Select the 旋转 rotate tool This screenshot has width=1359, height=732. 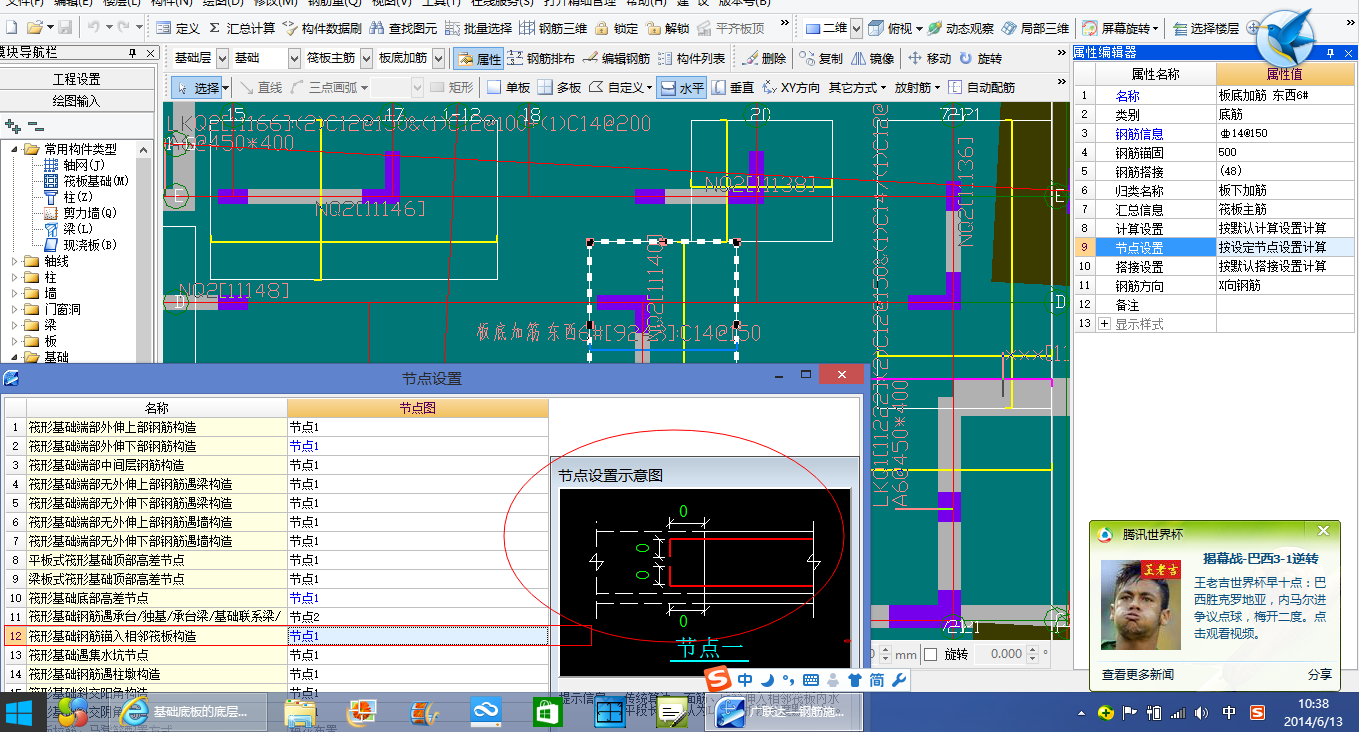point(980,59)
